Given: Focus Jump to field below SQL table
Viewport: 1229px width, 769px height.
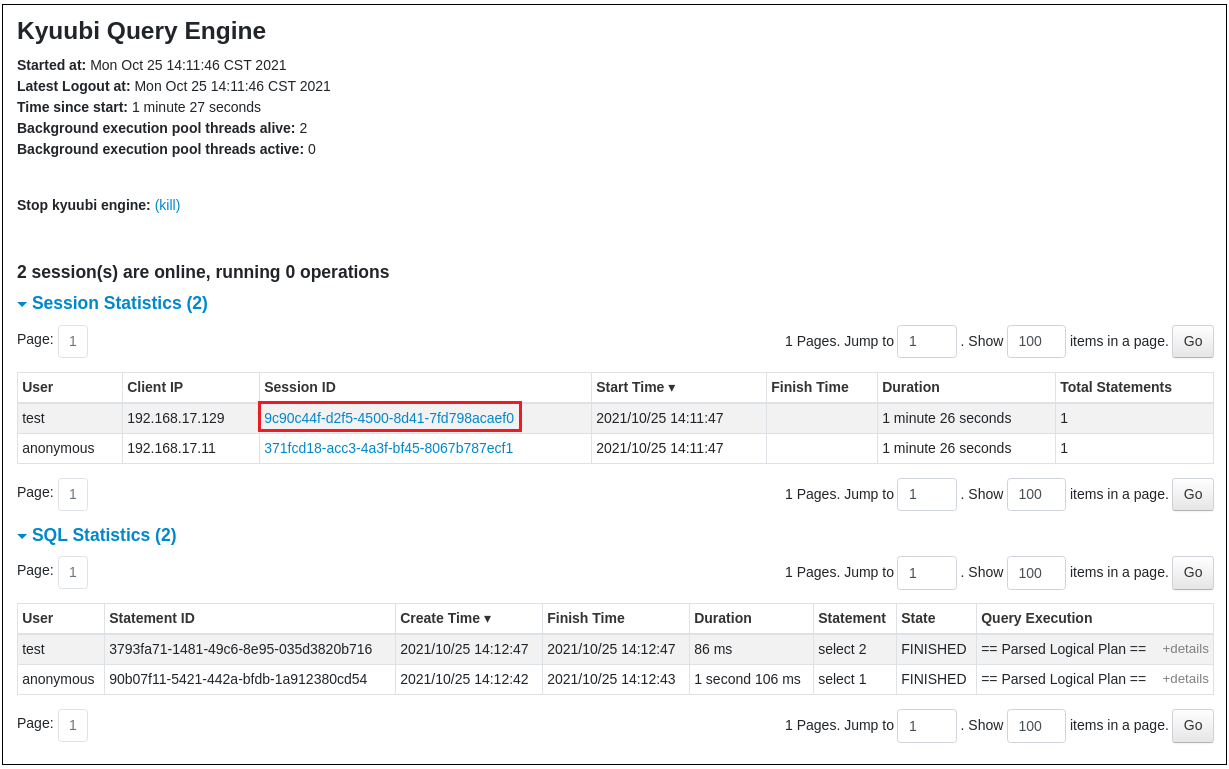Looking at the screenshot, I should point(927,725).
